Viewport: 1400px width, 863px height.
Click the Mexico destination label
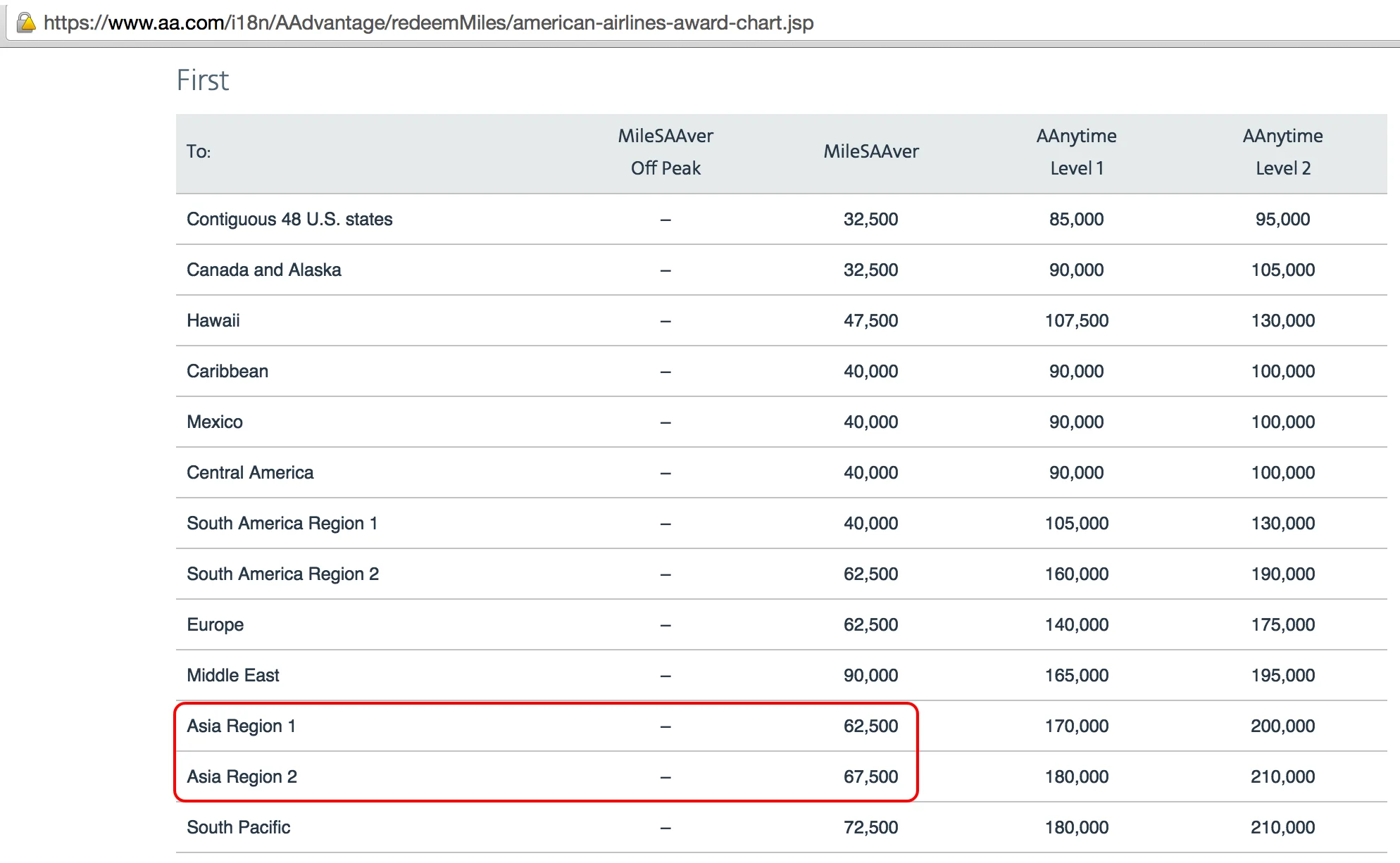coord(214,422)
